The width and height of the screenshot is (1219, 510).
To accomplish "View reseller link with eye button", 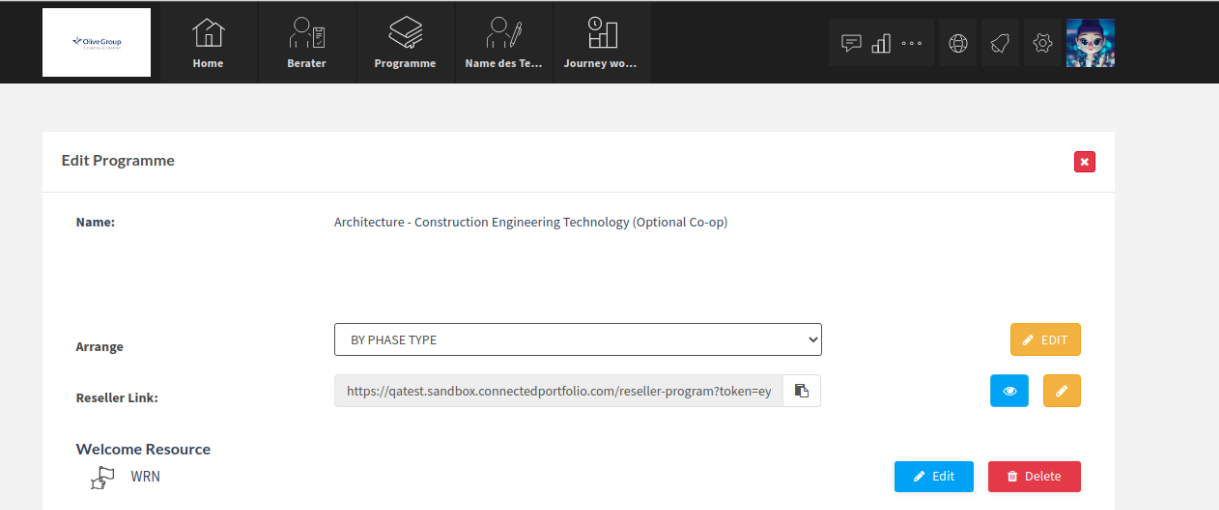I will [x=1009, y=391].
